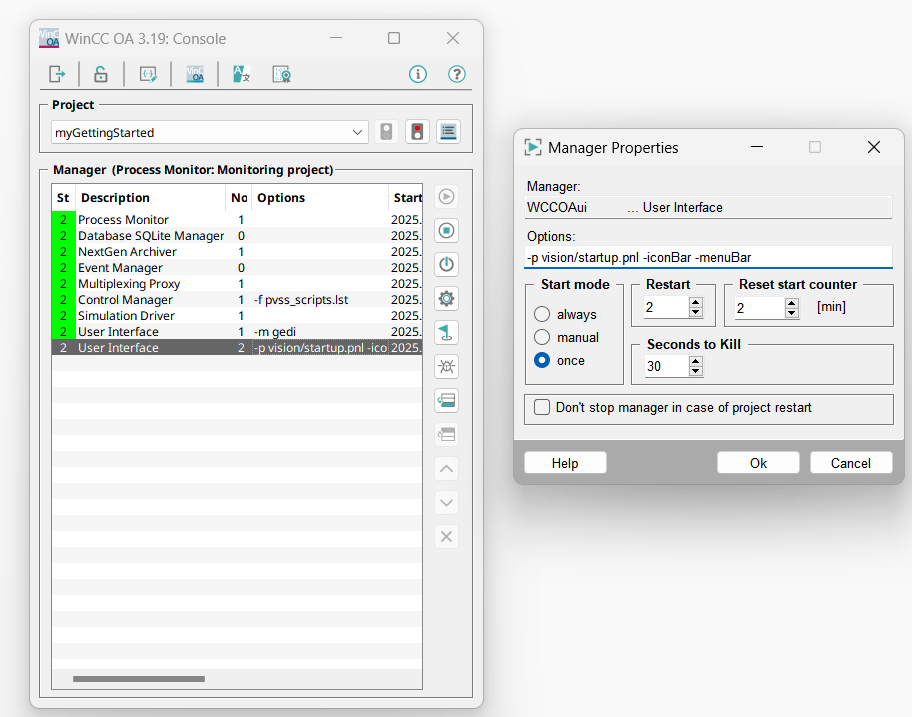Open the license certificate icon
Image resolution: width=912 pixels, height=717 pixels.
pyautogui.click(x=282, y=74)
